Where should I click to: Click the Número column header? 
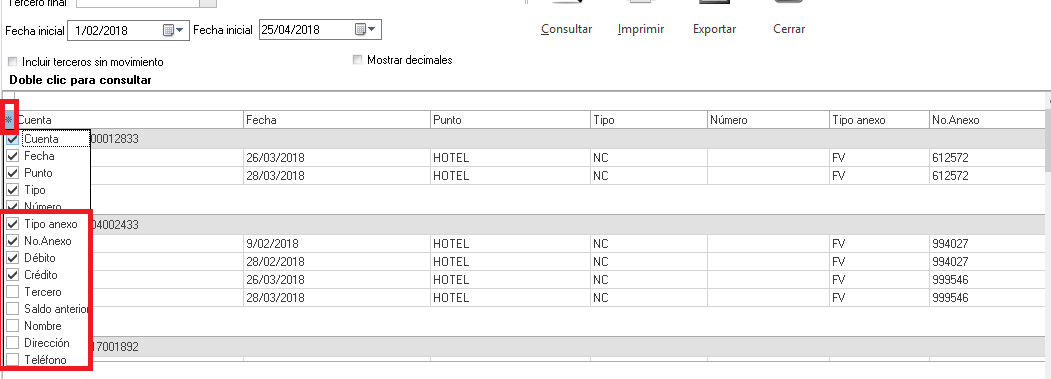[767, 120]
